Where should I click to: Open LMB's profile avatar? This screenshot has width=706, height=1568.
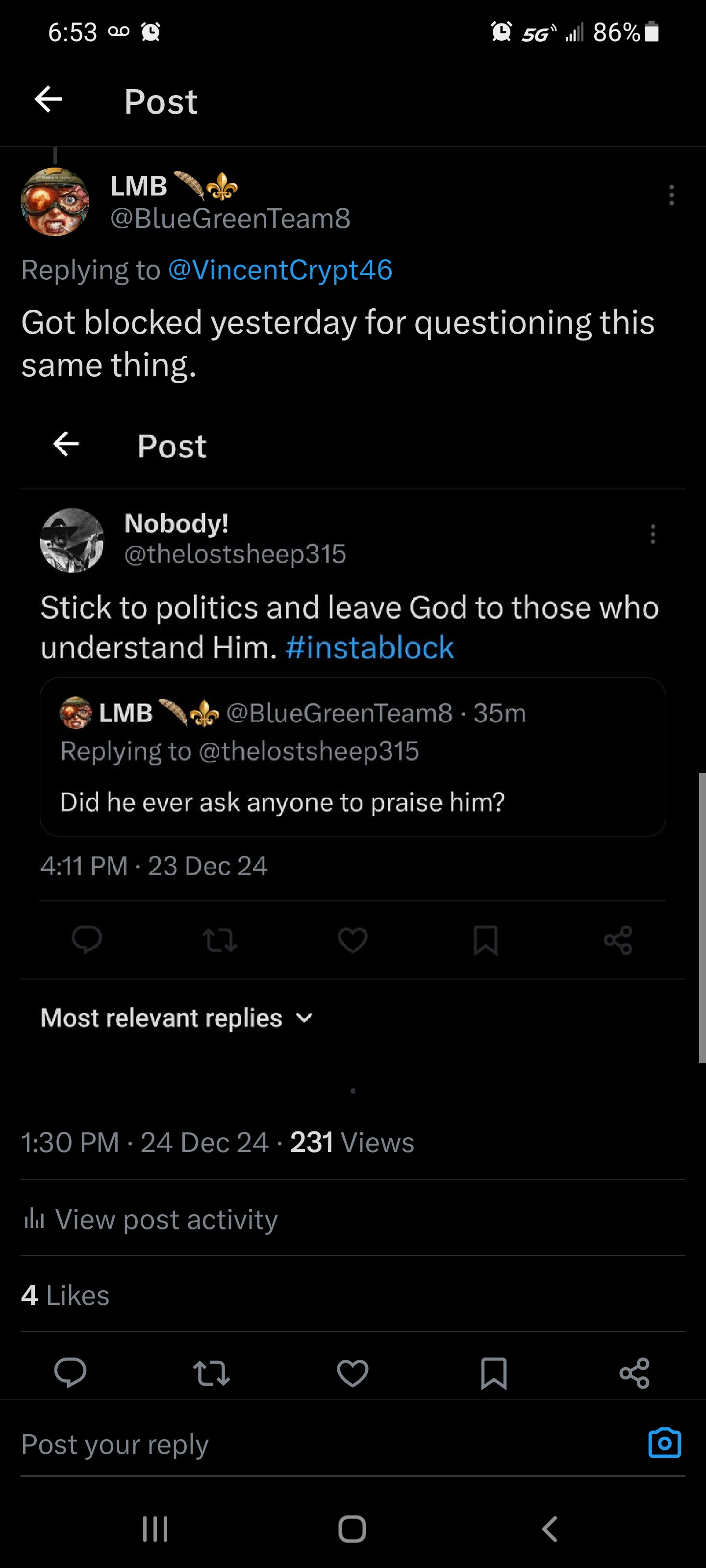tap(55, 201)
